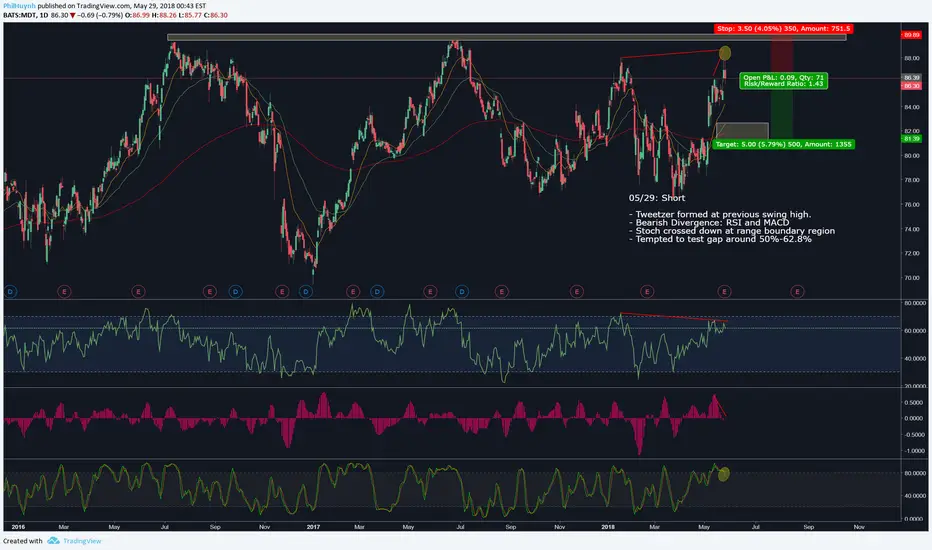Click the TradingView link in footer
Image resolution: width=932 pixels, height=550 pixels.
click(x=82, y=541)
